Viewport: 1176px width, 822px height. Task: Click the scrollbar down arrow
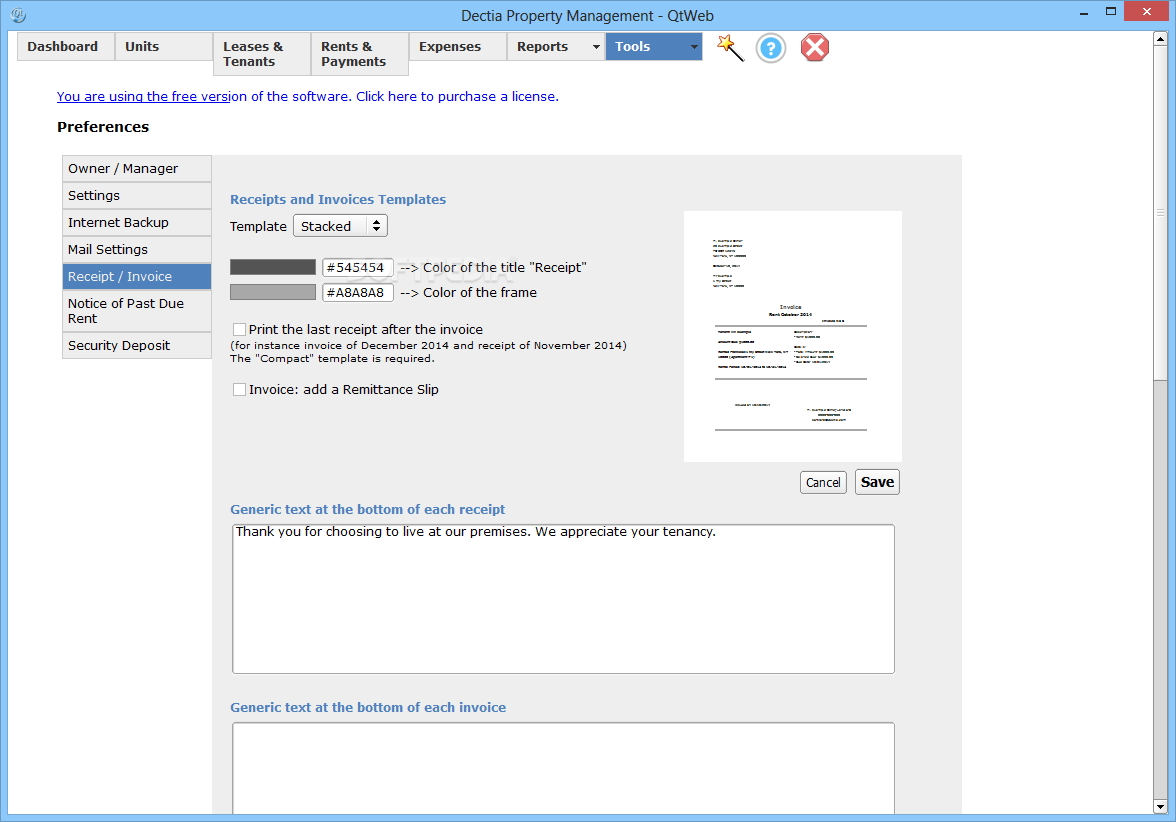point(1160,807)
